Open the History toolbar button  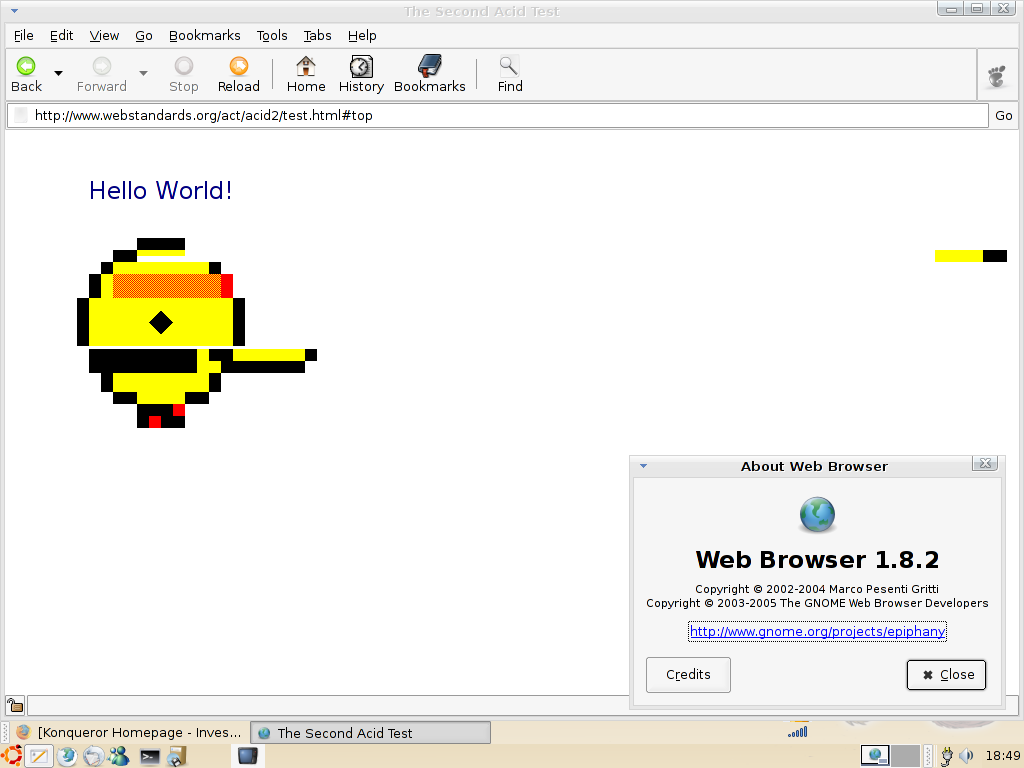tap(361, 74)
